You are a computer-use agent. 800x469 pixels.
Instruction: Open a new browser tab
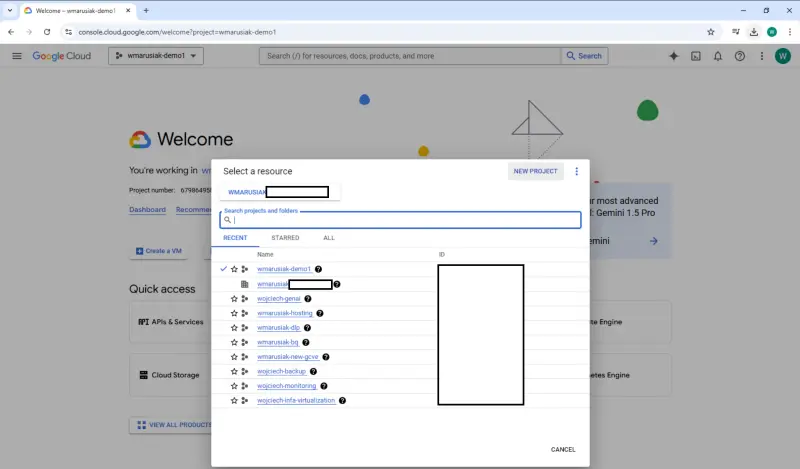[x=146, y=10]
